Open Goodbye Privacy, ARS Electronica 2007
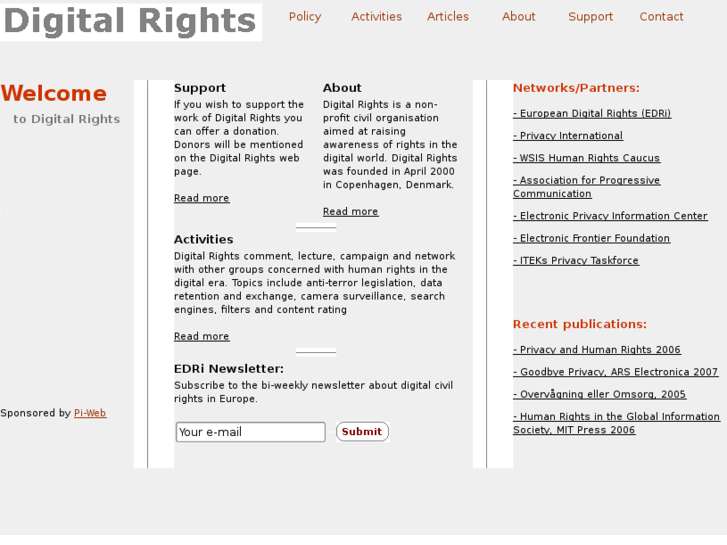 [615, 372]
